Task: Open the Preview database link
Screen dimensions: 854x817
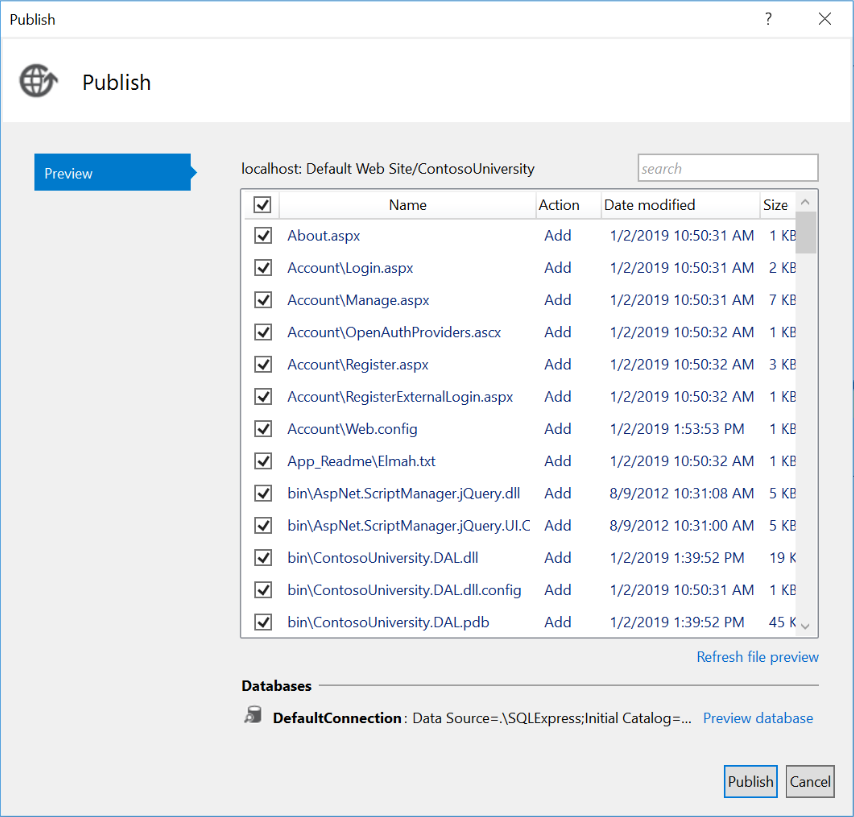Action: [x=758, y=717]
